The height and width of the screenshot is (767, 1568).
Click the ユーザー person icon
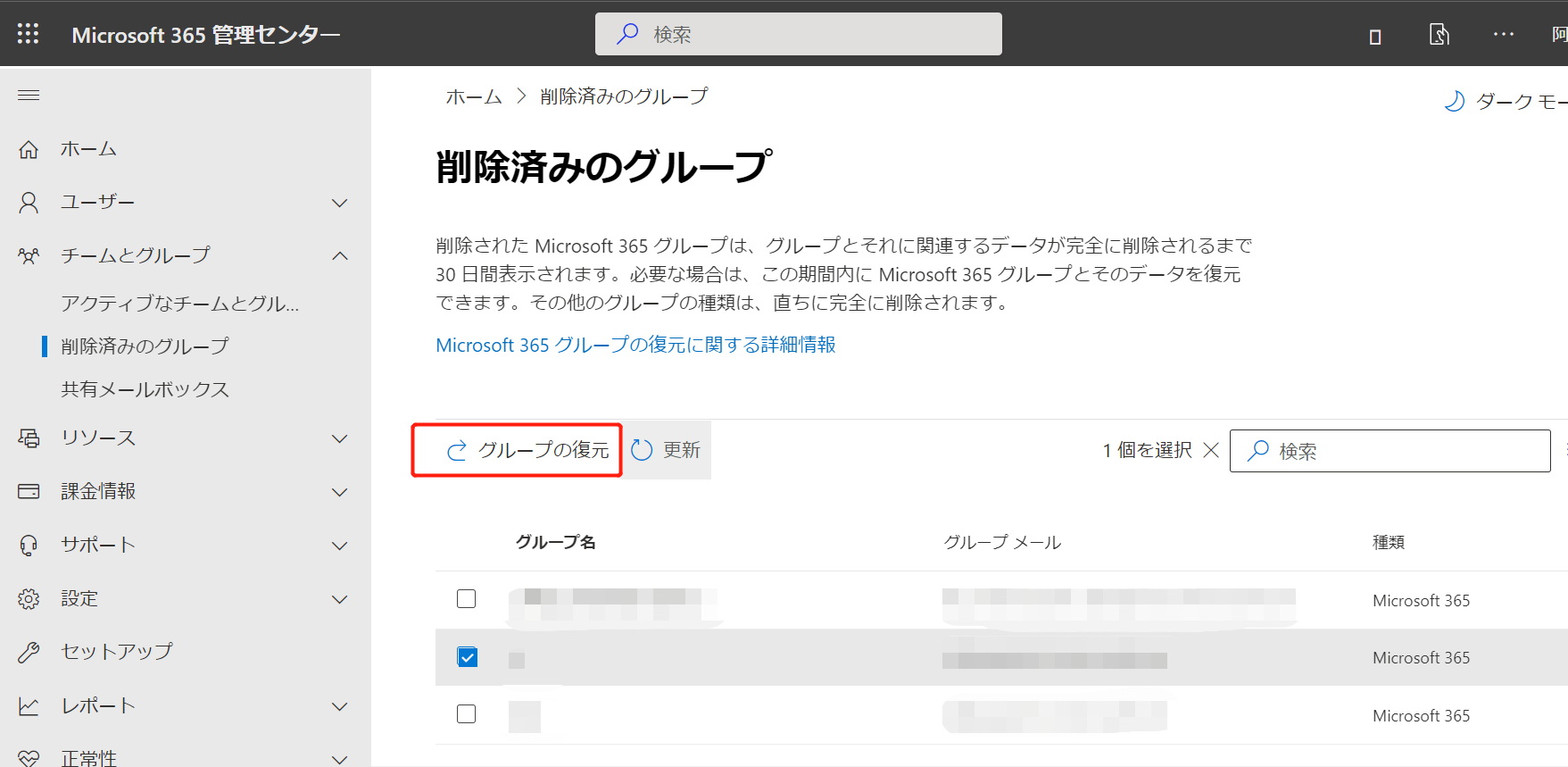(x=29, y=203)
